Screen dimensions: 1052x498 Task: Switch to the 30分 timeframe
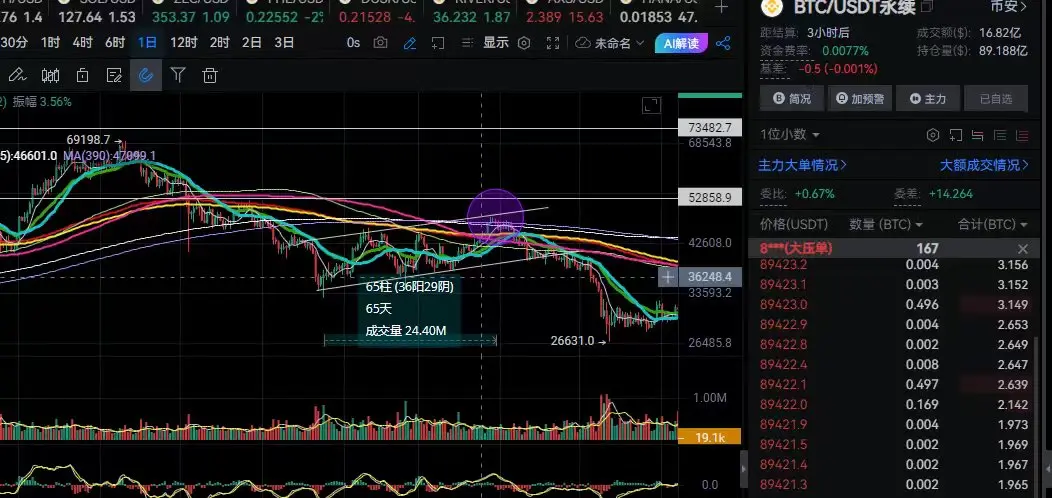tap(13, 43)
